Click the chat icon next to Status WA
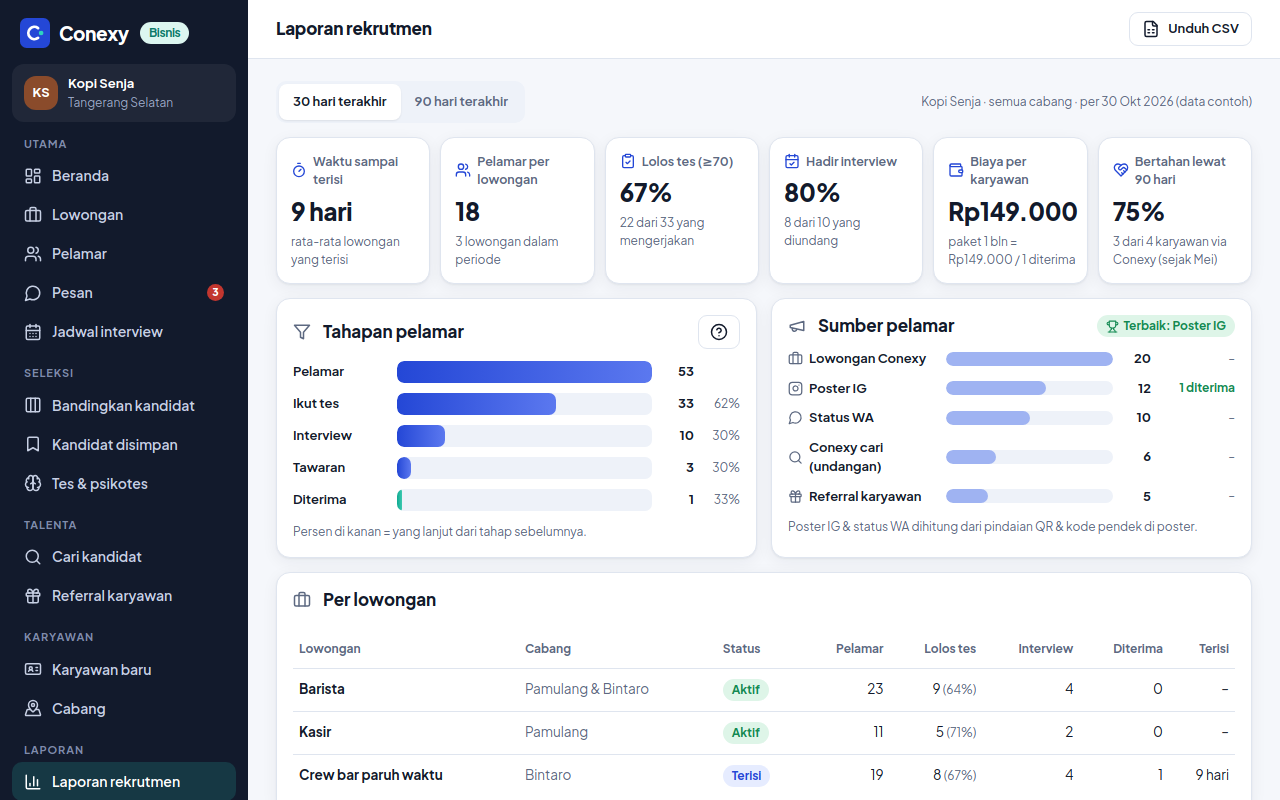Screen dimensions: 1280x800 pos(795,418)
